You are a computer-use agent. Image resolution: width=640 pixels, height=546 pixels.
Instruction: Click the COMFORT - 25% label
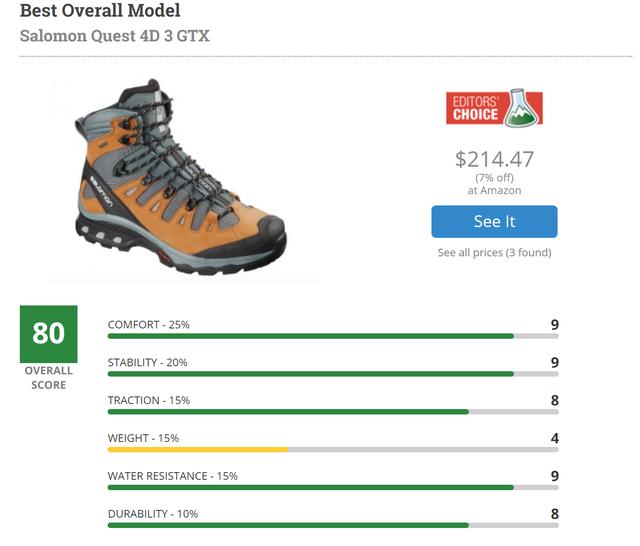coord(149,324)
